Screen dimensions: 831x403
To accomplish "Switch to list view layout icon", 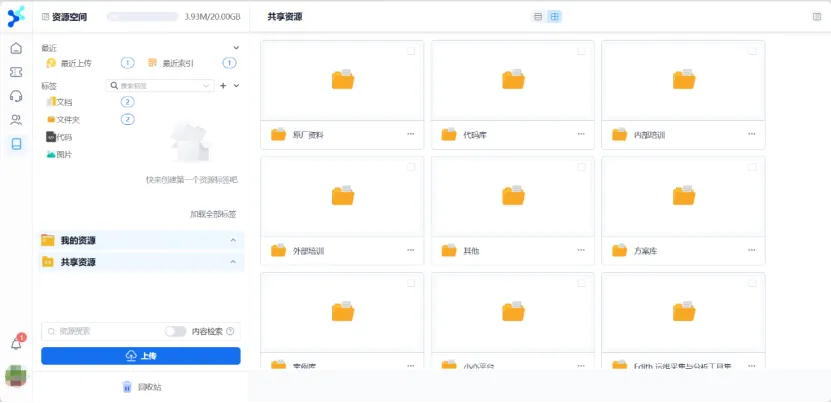I will (x=538, y=17).
